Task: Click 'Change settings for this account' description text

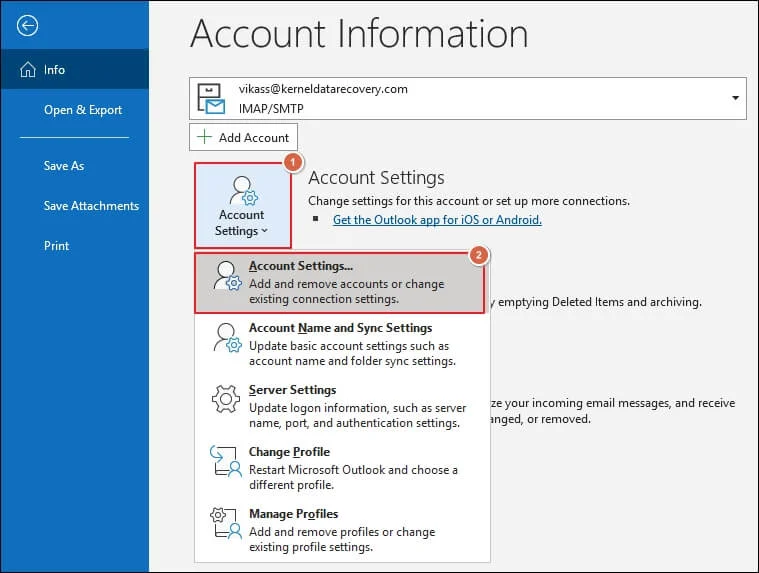Action: click(x=469, y=200)
